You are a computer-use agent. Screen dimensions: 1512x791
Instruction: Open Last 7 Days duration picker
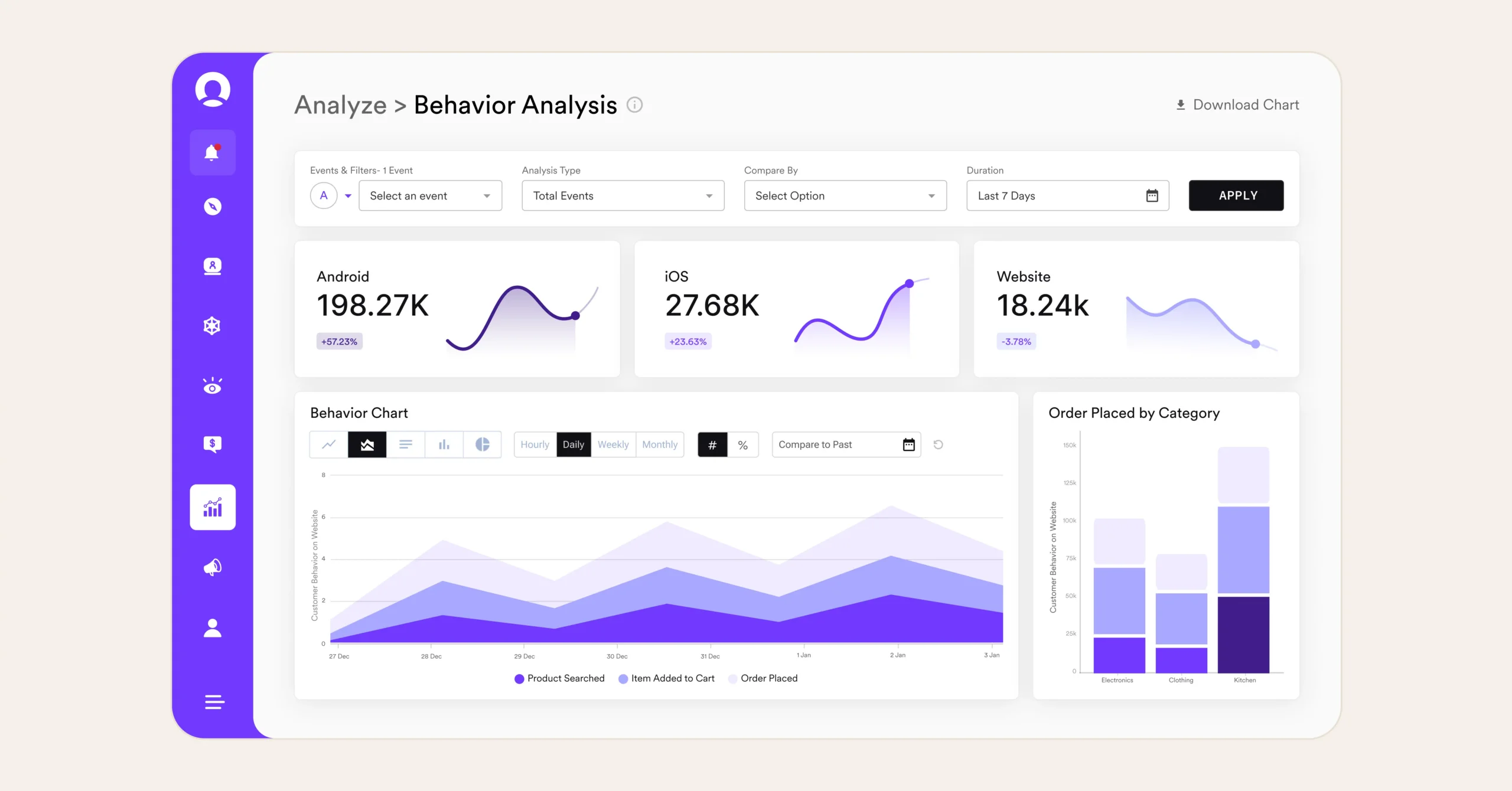[1067, 195]
